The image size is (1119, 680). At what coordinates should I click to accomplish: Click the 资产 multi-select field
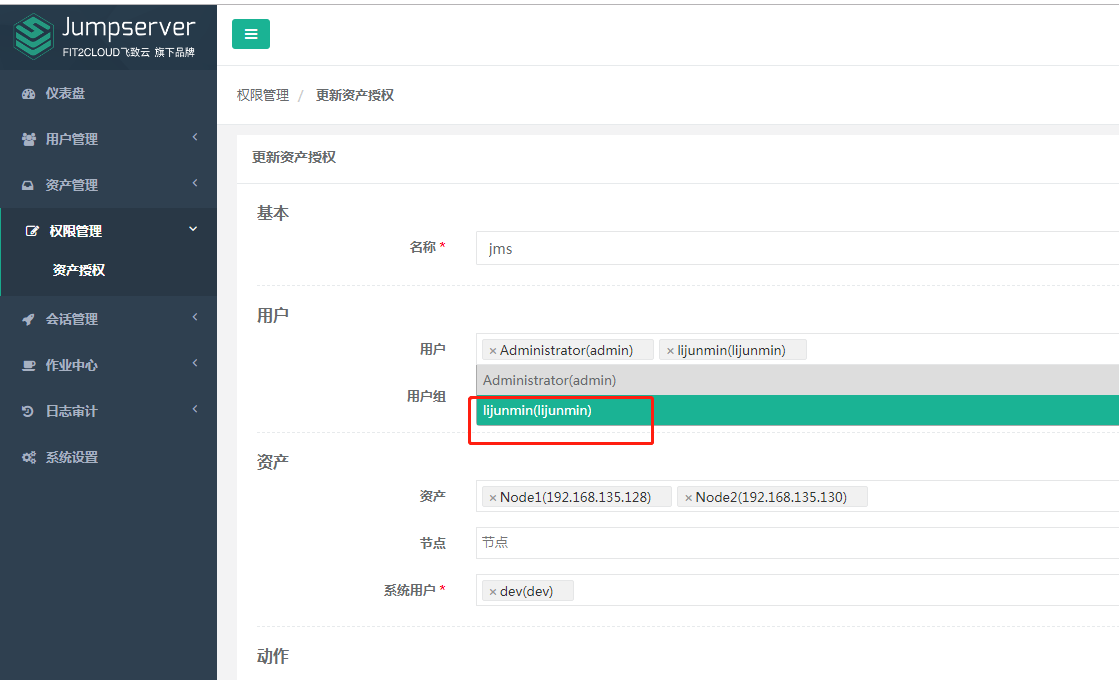pyautogui.click(x=797, y=496)
